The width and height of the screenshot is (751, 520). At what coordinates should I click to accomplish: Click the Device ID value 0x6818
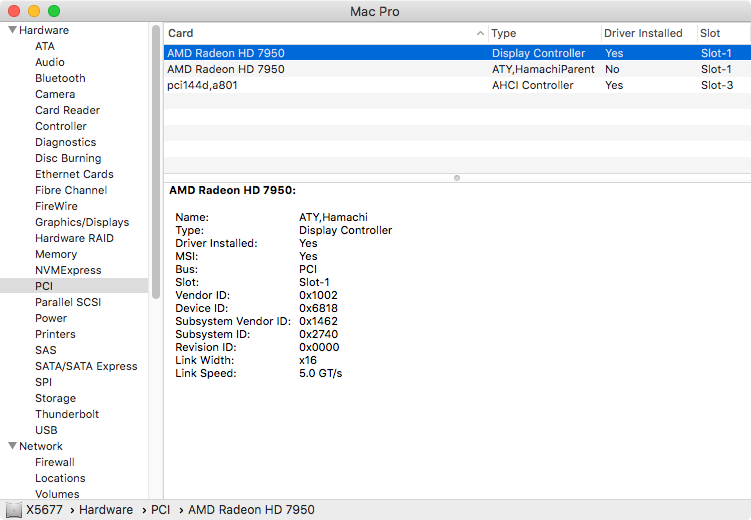tap(319, 308)
